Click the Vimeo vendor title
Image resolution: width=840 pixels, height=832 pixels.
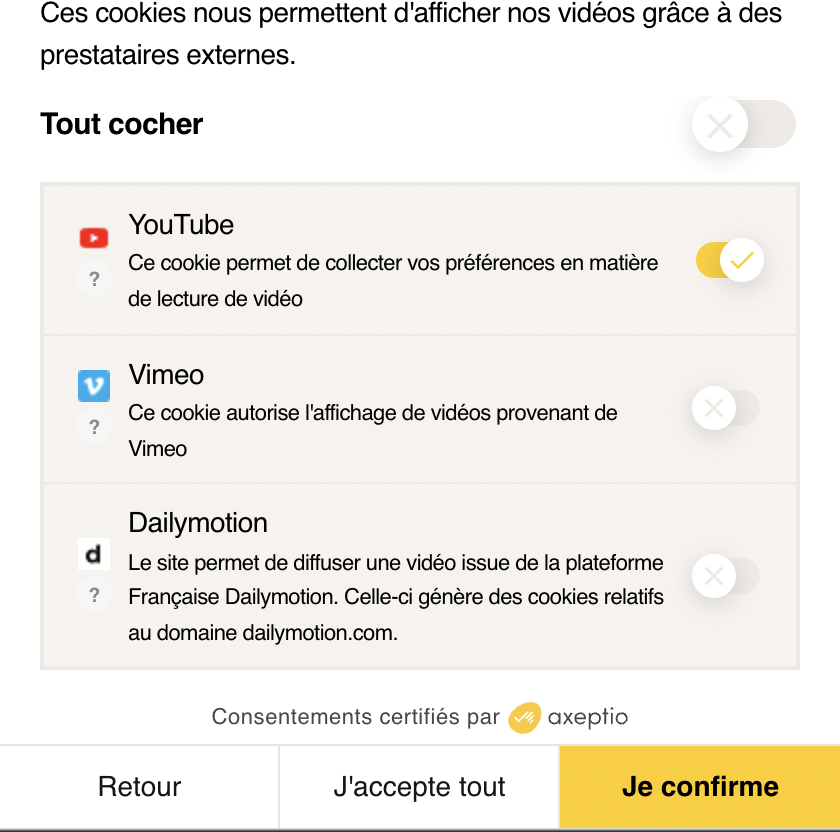click(166, 375)
